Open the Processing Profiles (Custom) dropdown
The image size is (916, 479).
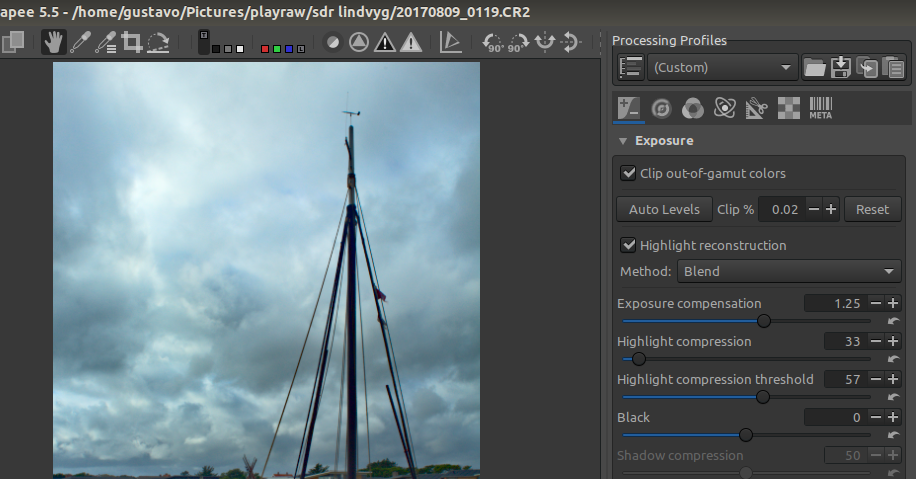click(720, 68)
